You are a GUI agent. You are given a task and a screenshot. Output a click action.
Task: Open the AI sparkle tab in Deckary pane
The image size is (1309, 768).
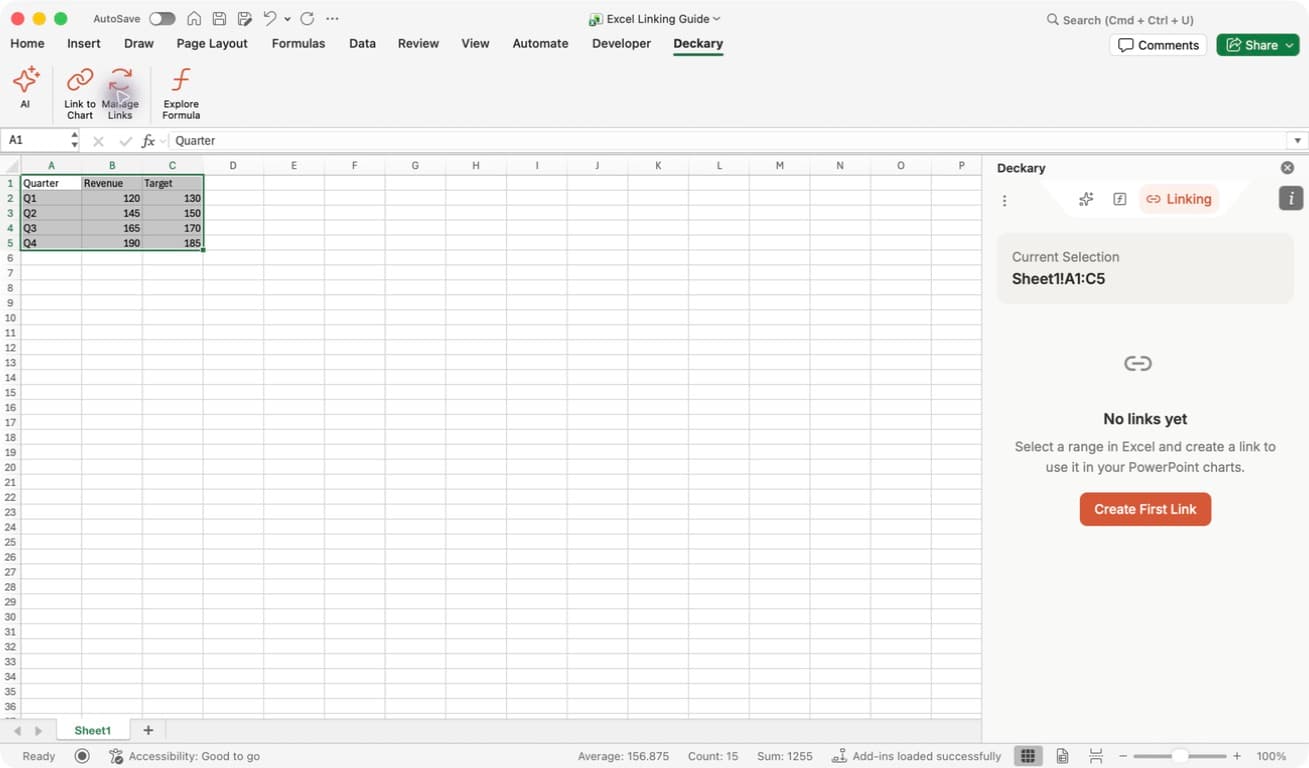point(1086,199)
